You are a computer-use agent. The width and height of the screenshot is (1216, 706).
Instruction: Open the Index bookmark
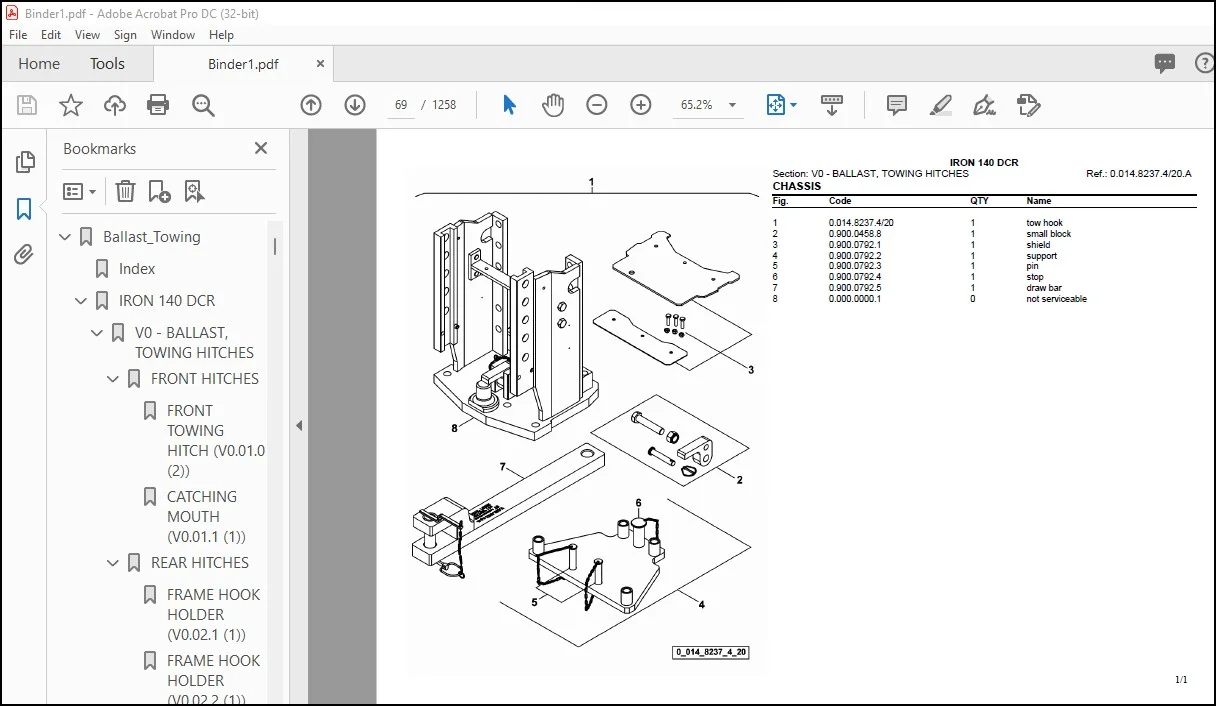point(137,269)
